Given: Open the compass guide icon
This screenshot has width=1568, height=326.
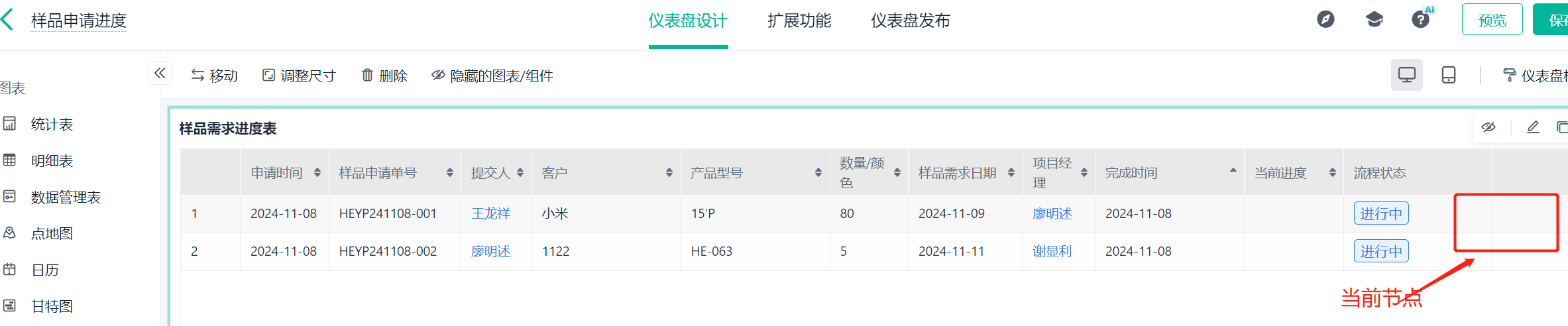Looking at the screenshot, I should coord(1325,19).
